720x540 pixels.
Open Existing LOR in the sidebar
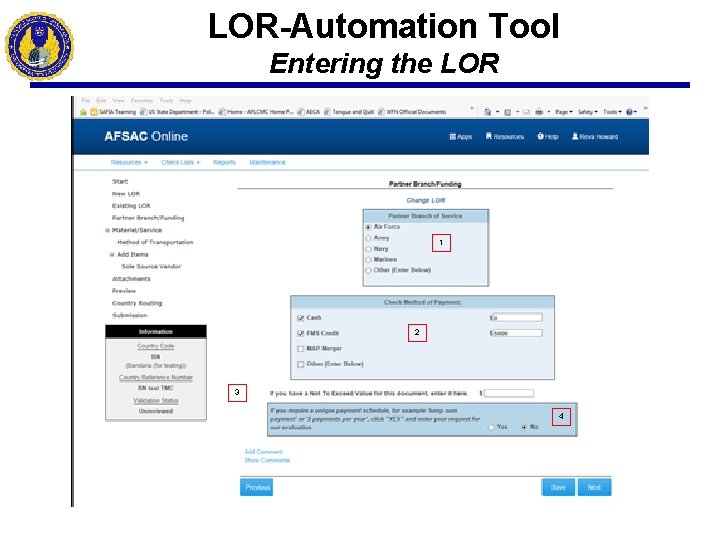click(x=131, y=206)
